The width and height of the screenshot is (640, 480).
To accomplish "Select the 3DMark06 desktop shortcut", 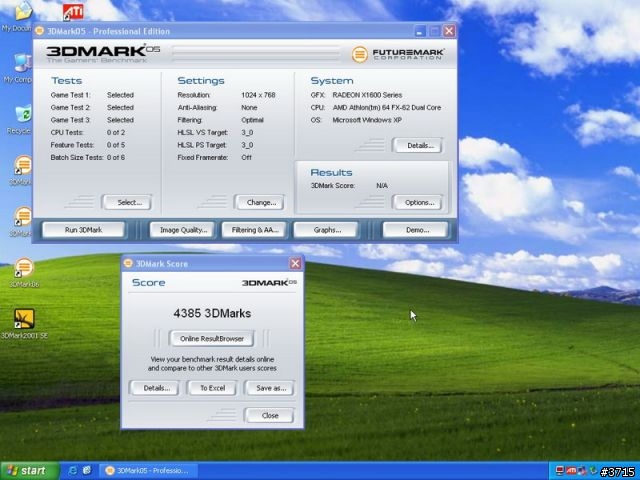I will point(24,273).
